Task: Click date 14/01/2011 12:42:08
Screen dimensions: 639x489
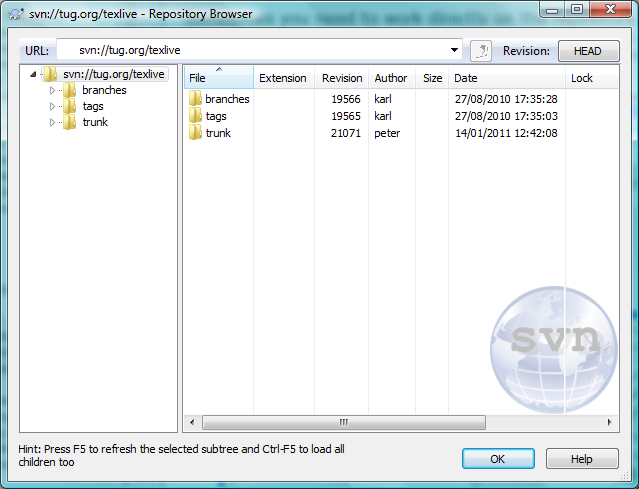Action: tap(506, 133)
